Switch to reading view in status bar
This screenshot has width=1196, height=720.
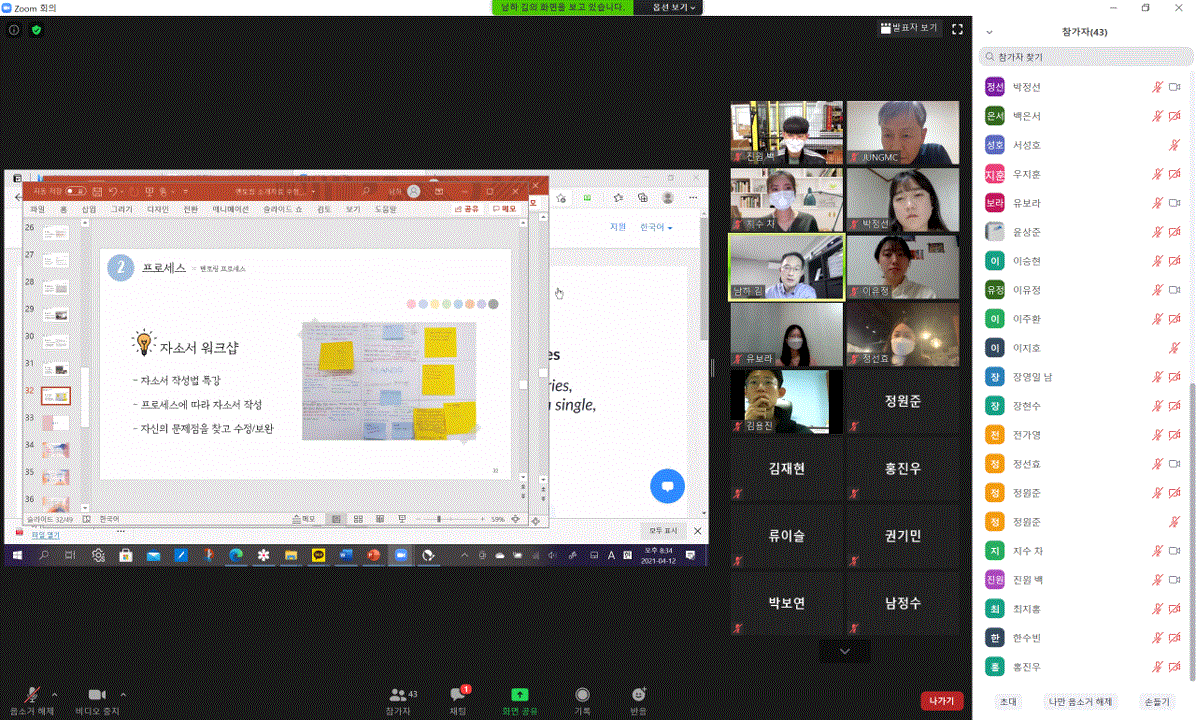tap(380, 519)
